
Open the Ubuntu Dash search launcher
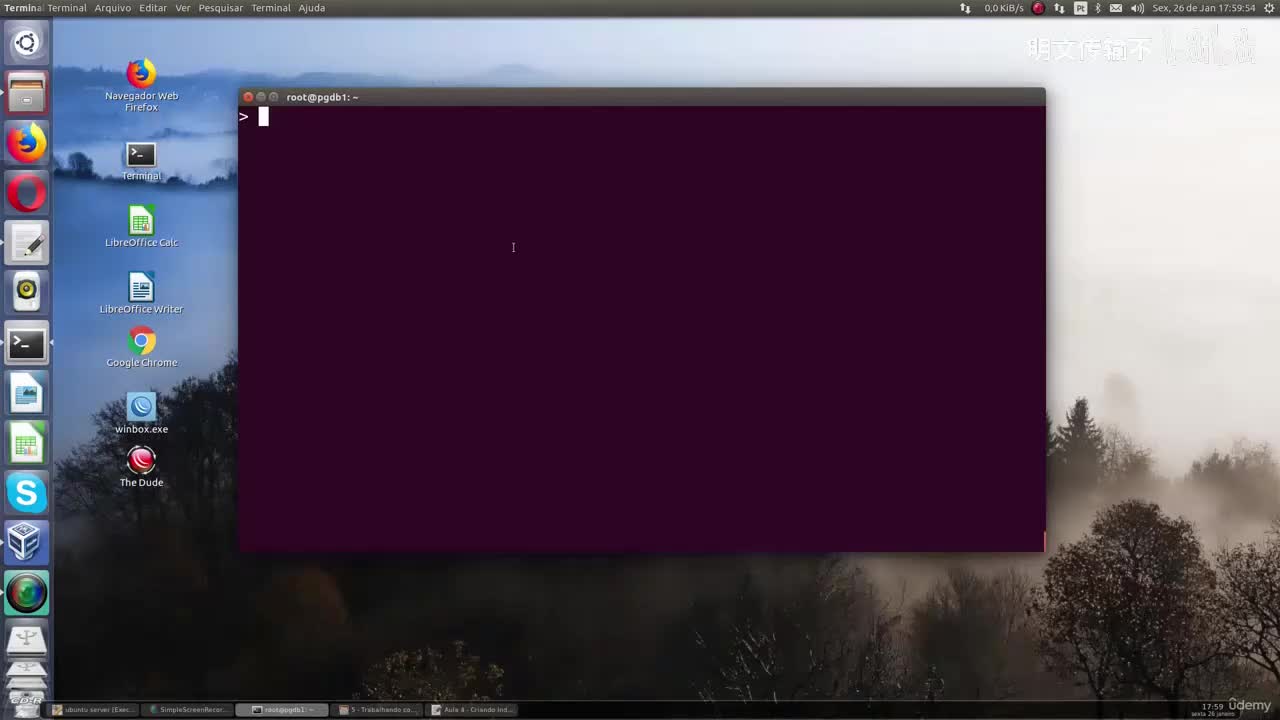(26, 43)
